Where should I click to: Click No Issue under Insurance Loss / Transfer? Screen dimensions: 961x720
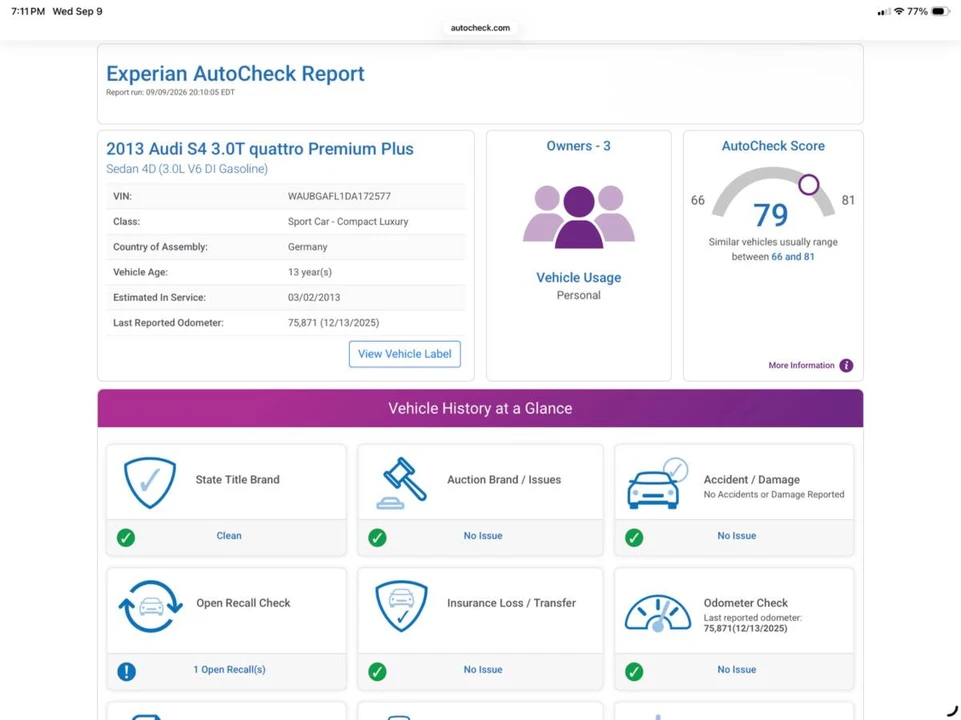coord(483,670)
